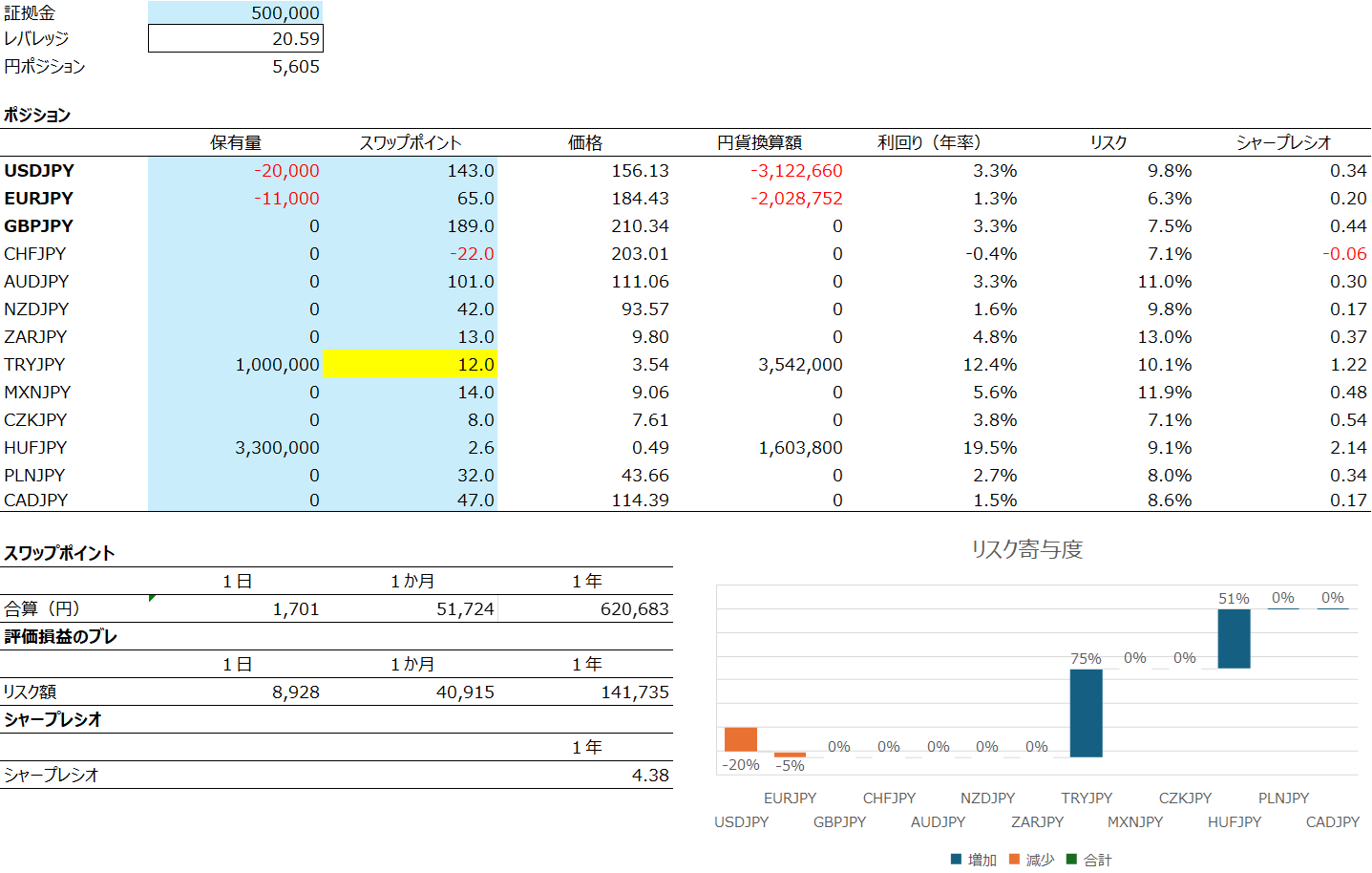Click the green error triangle beside 合算（円）
Viewport: 1372px width, 873px height.
[x=153, y=599]
